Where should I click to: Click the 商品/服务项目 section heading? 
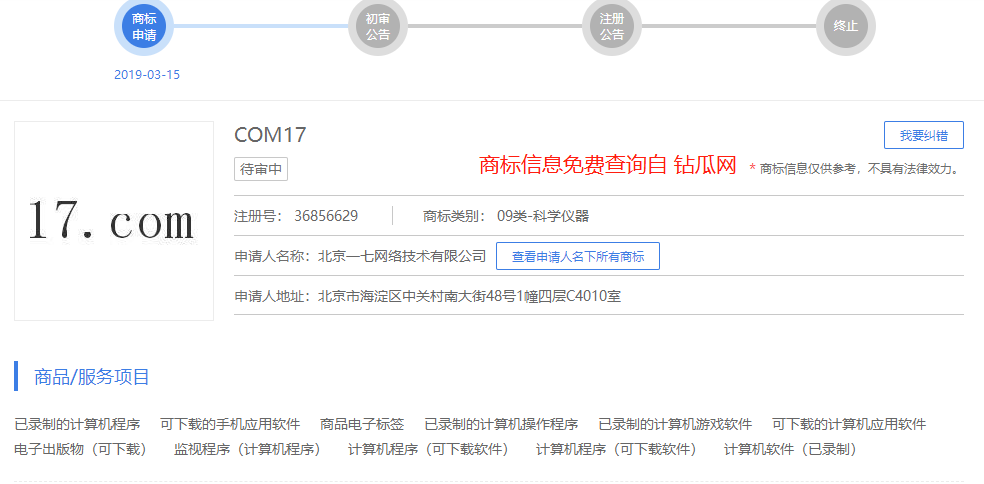point(92,377)
